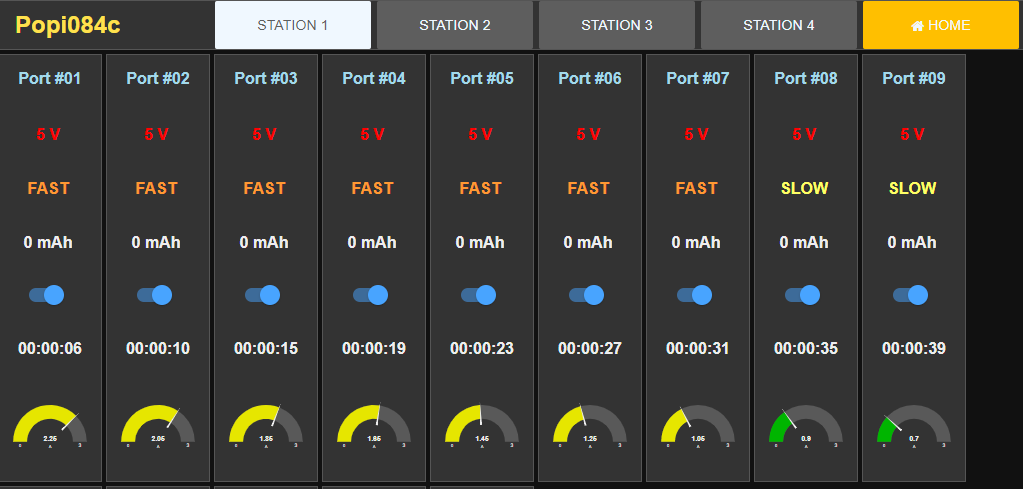1023x489 pixels.
Task: Select the Port #06 gauge dial
Action: coord(590,425)
